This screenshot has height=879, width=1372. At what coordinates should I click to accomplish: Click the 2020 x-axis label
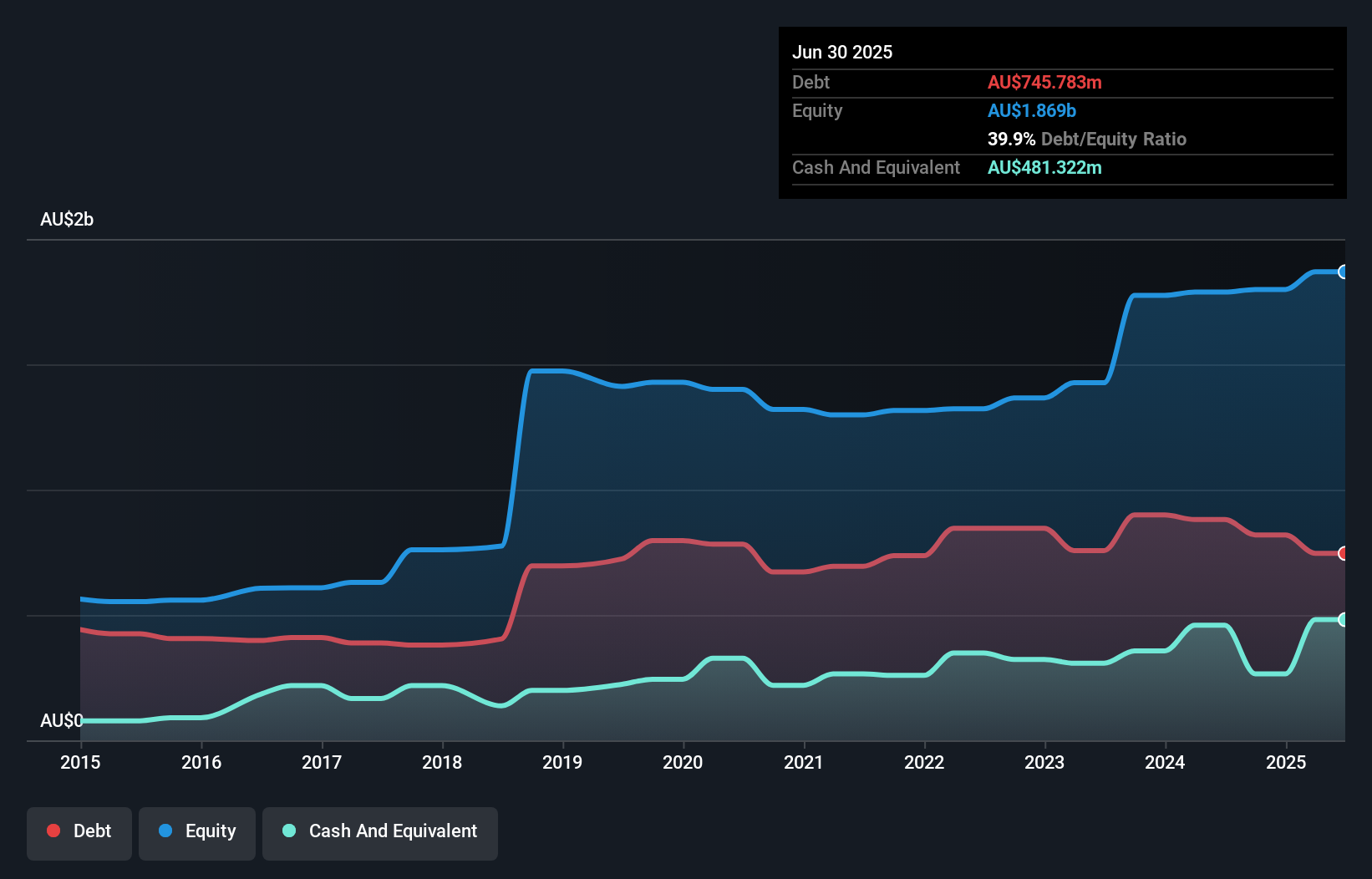click(x=683, y=762)
